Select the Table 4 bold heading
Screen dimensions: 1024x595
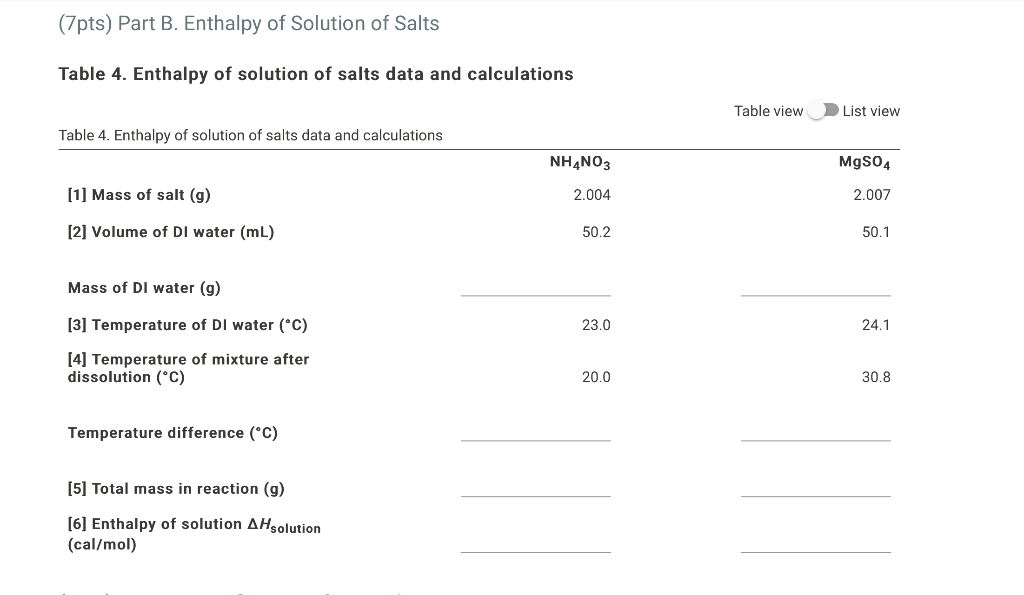pyautogui.click(x=317, y=73)
